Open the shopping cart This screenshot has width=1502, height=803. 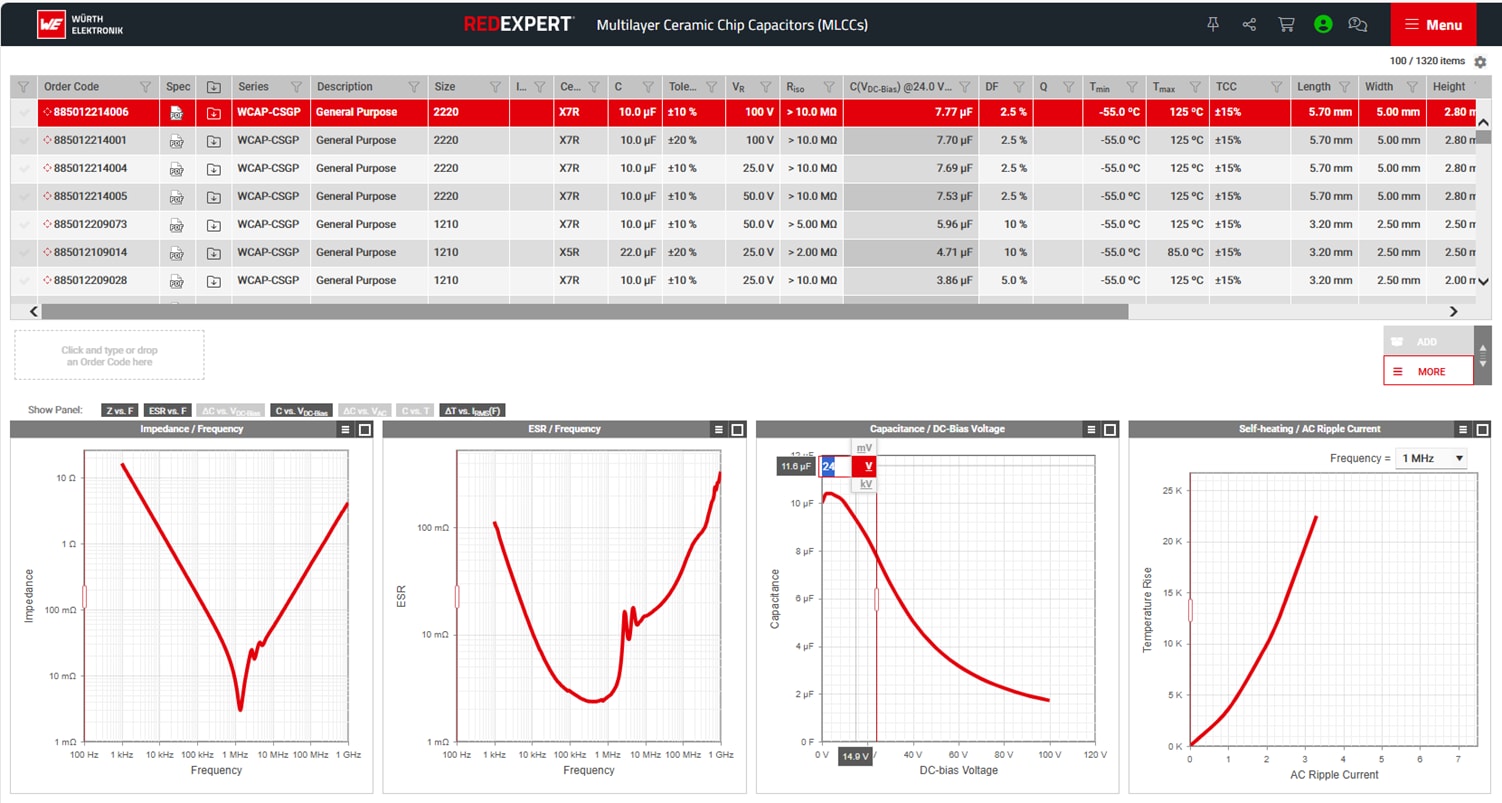pyautogui.click(x=1286, y=24)
